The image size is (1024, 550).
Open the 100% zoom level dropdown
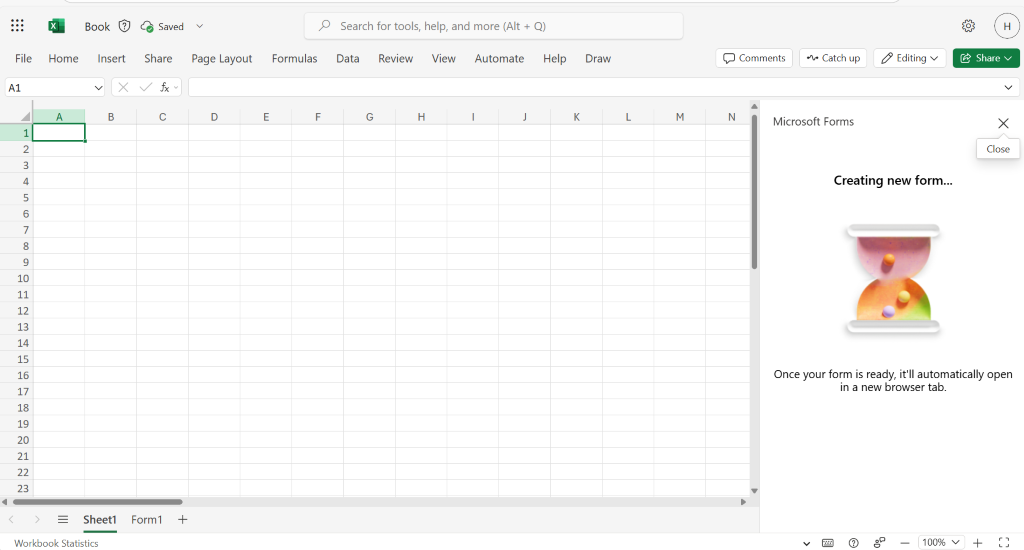[941, 543]
